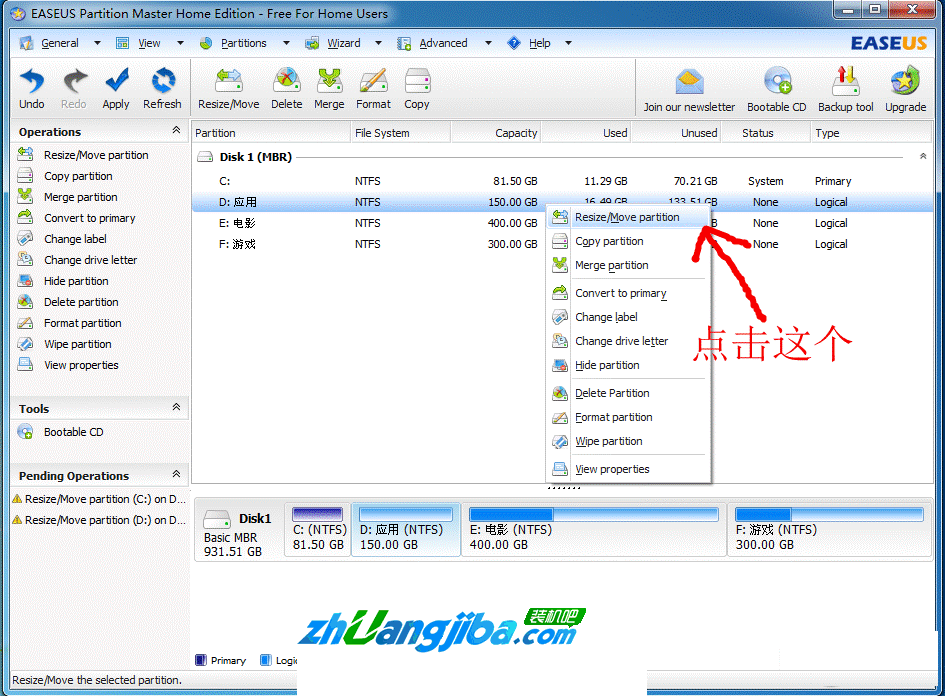Screen dimensions: 945x696
Task: Collapse the Tools panel
Action: [177, 408]
